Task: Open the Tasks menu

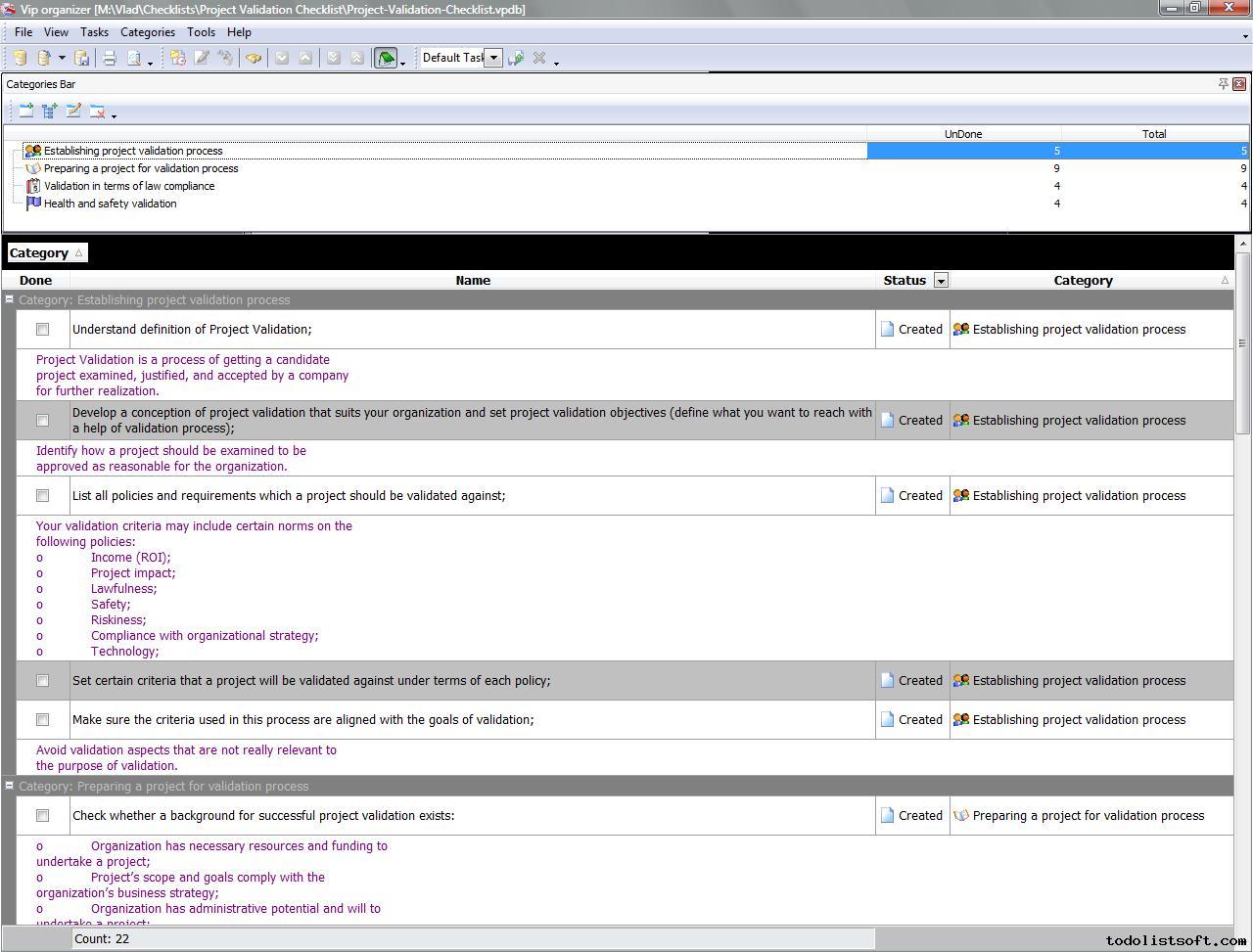Action: pos(94,32)
